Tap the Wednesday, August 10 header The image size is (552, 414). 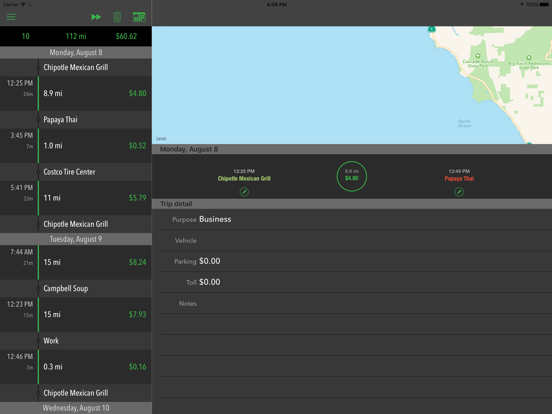(x=76, y=408)
